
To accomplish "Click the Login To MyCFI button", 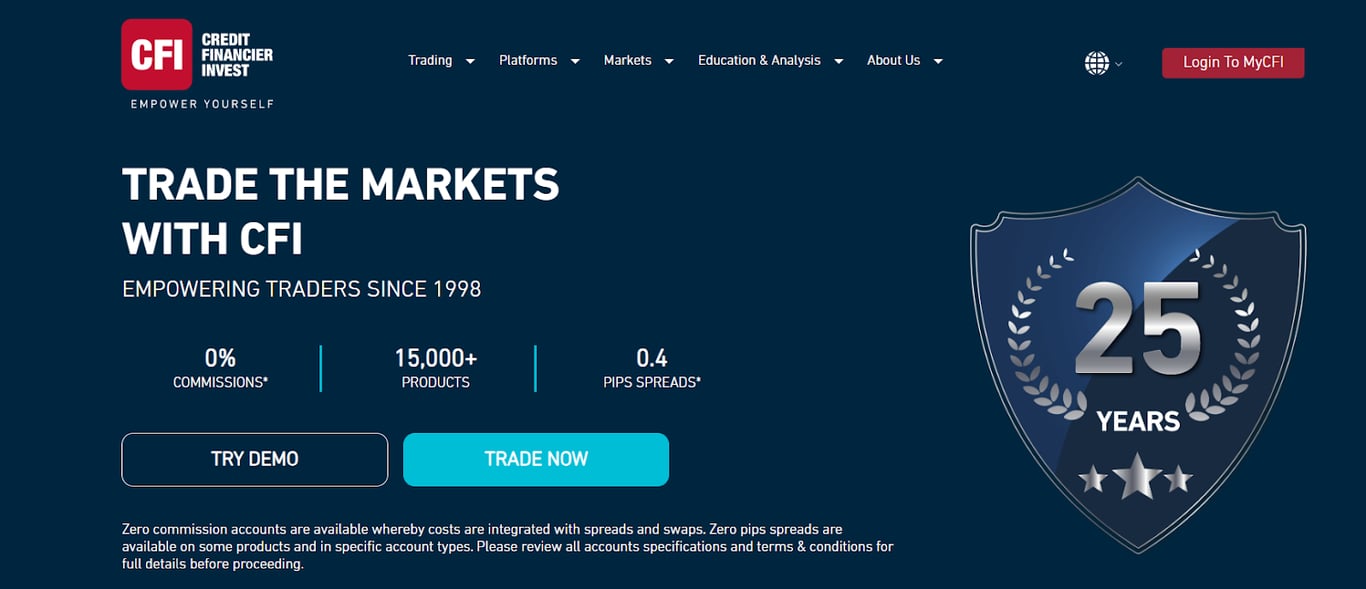I will (1233, 62).
